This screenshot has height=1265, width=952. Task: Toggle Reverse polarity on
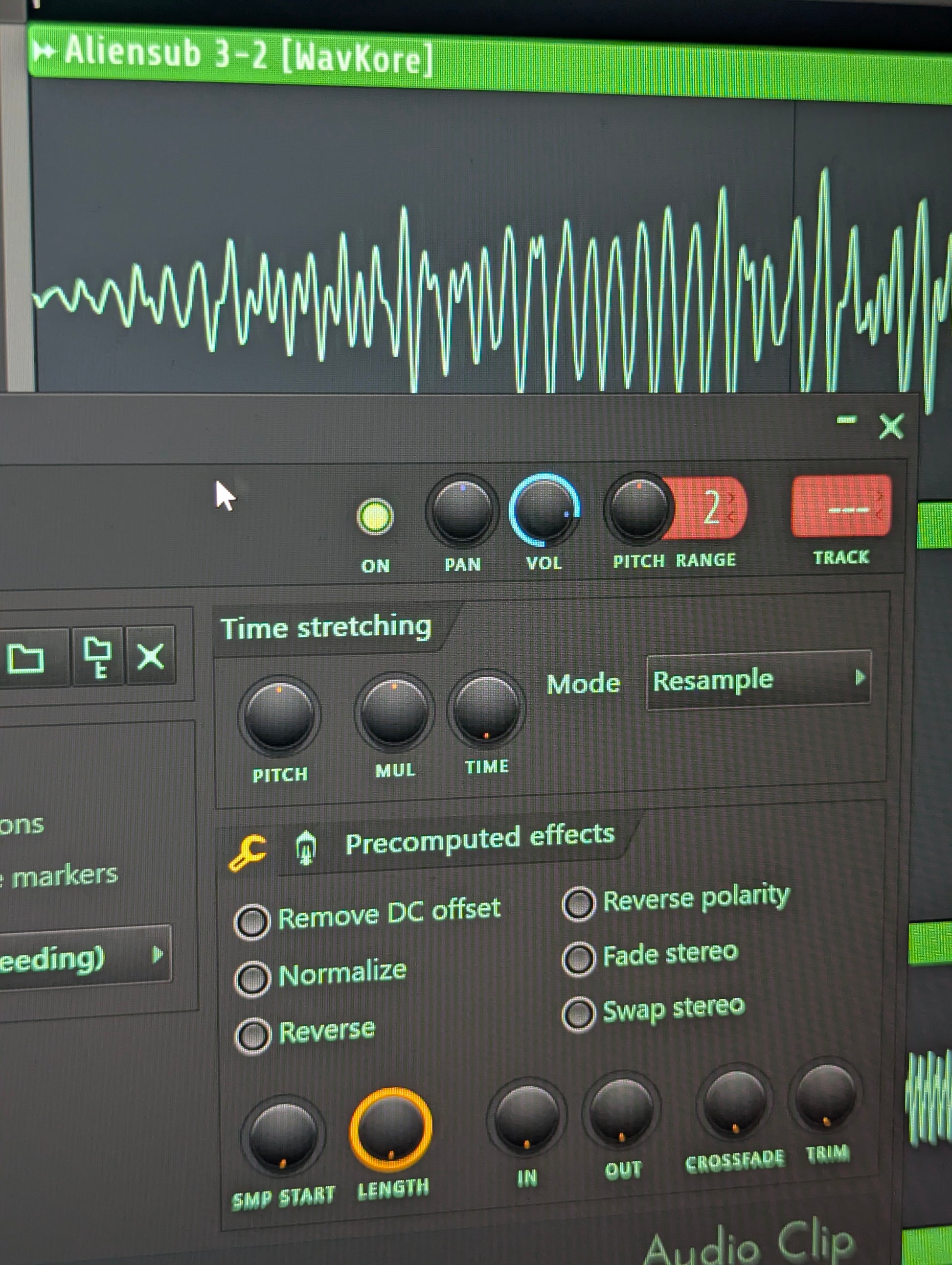click(x=579, y=905)
